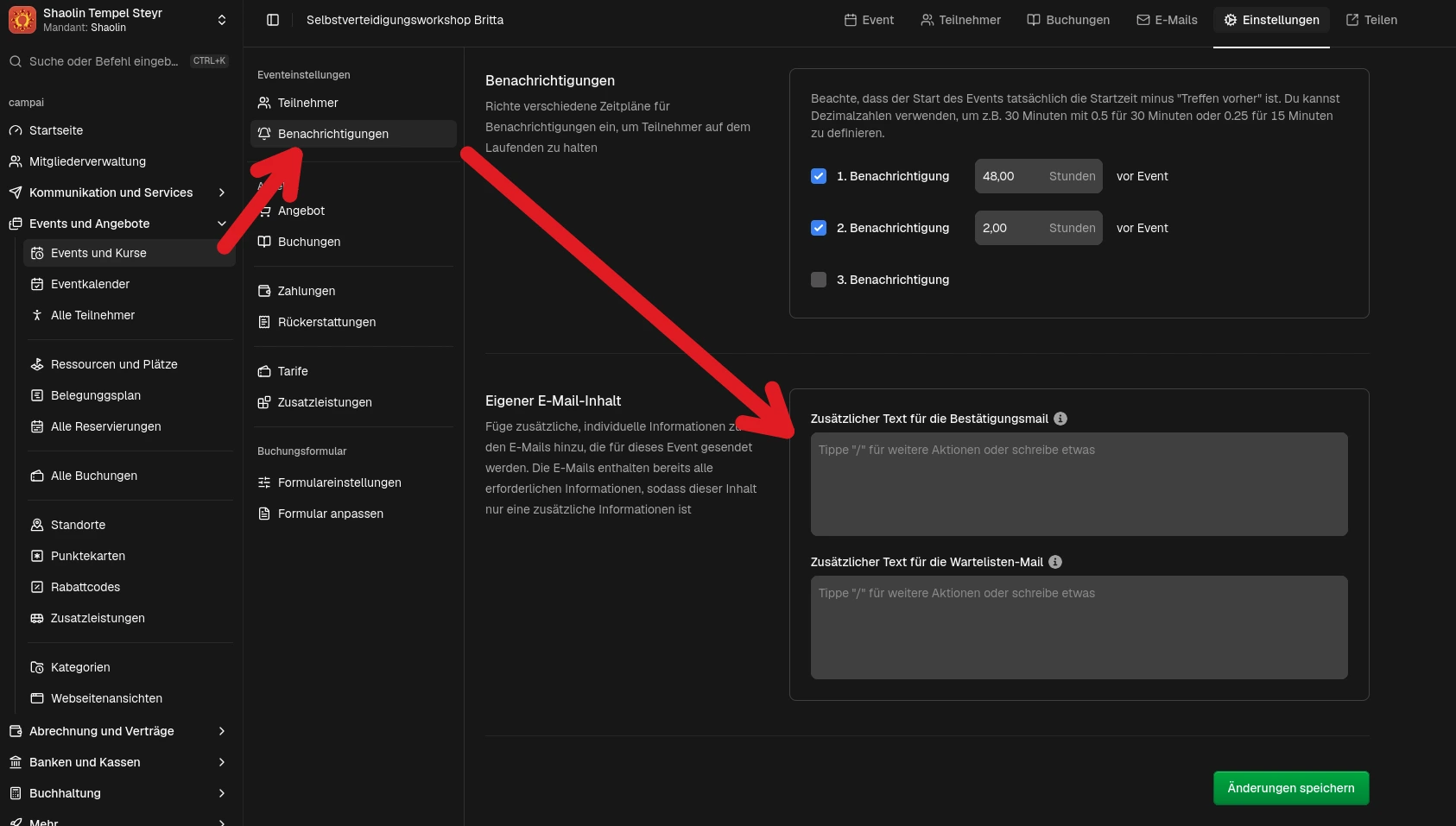Click the Bestätigungsmail additional text field

pos(1079,483)
